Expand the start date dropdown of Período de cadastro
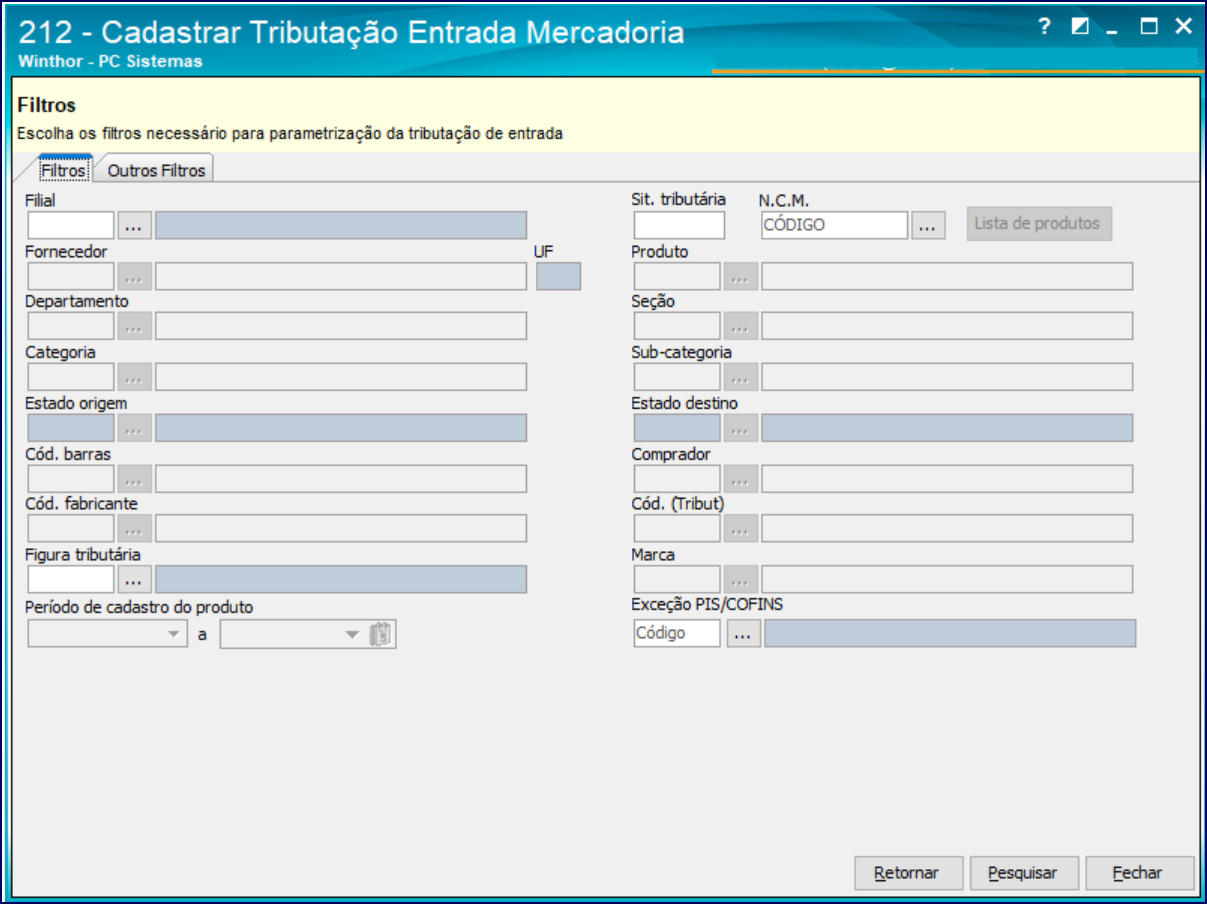 (175, 634)
